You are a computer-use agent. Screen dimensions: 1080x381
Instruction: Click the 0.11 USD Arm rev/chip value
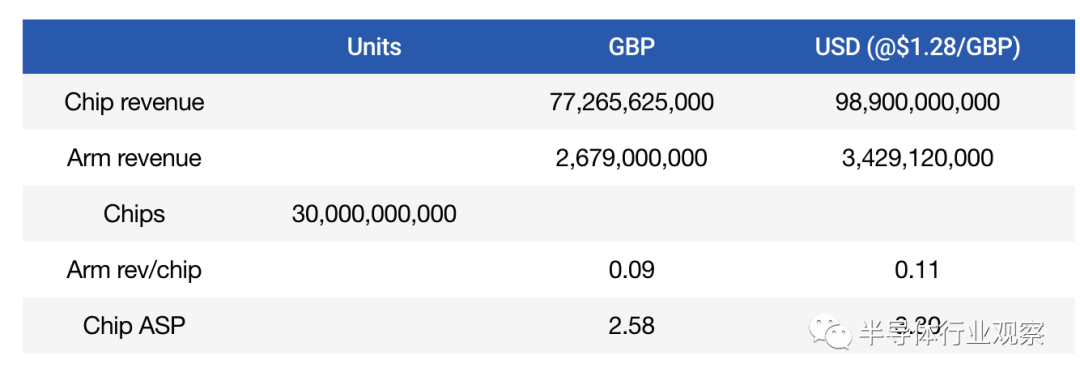(x=917, y=269)
